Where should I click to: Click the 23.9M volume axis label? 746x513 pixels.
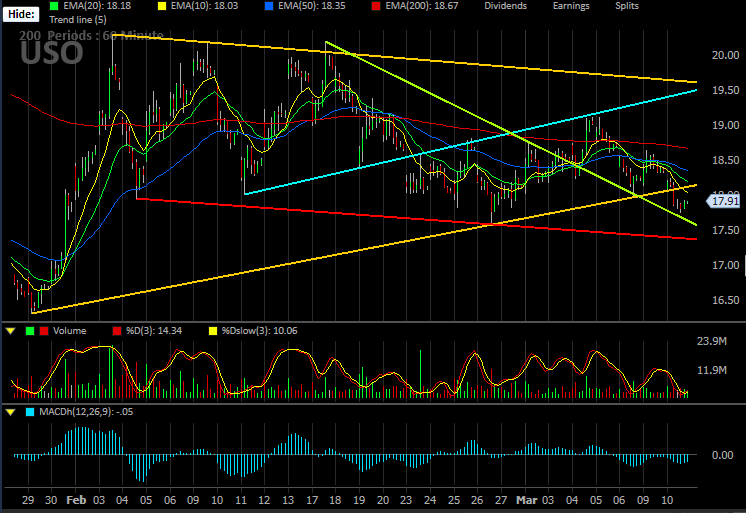coord(712,341)
